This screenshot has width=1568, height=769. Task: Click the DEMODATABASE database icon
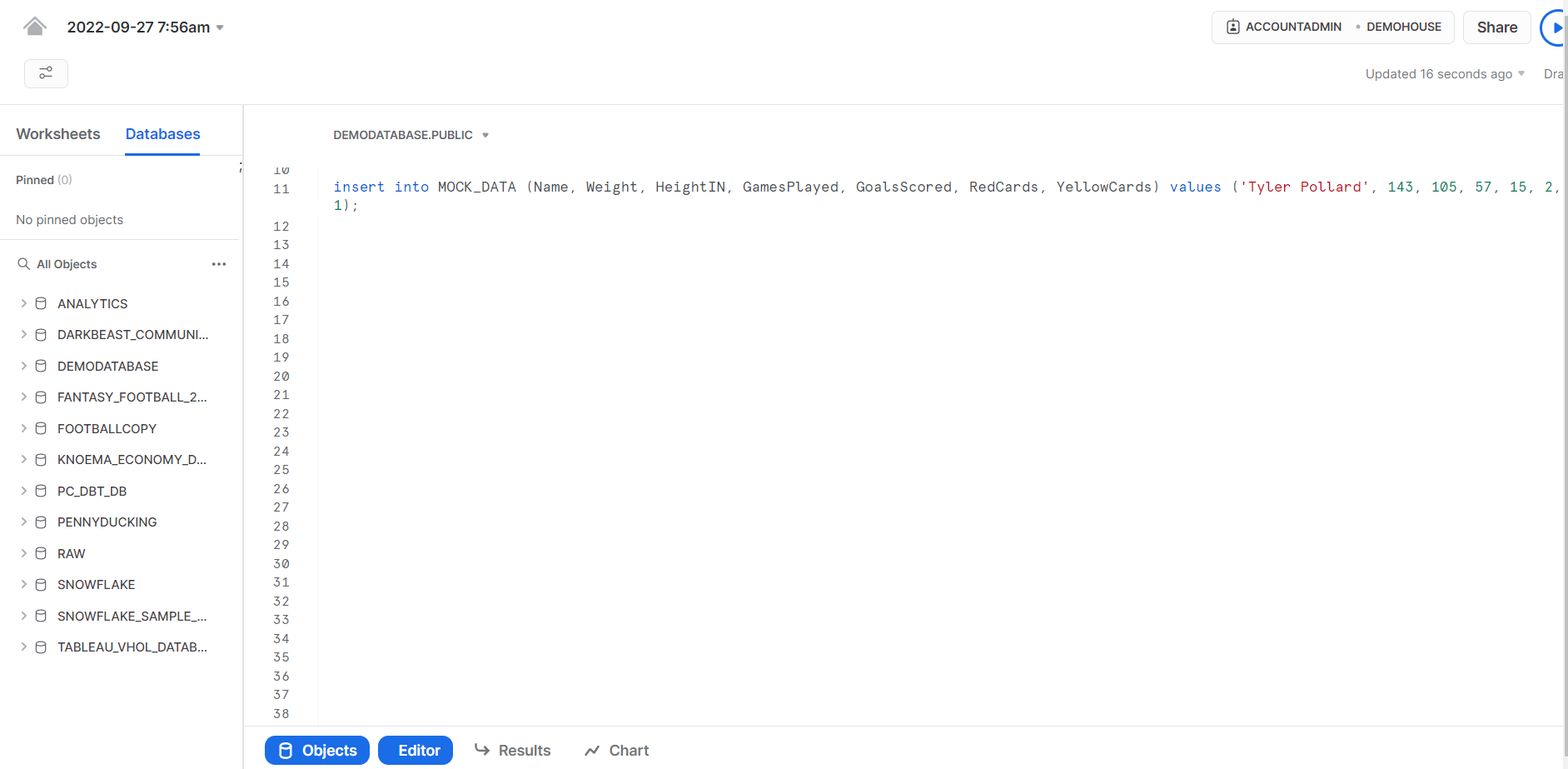click(x=41, y=366)
